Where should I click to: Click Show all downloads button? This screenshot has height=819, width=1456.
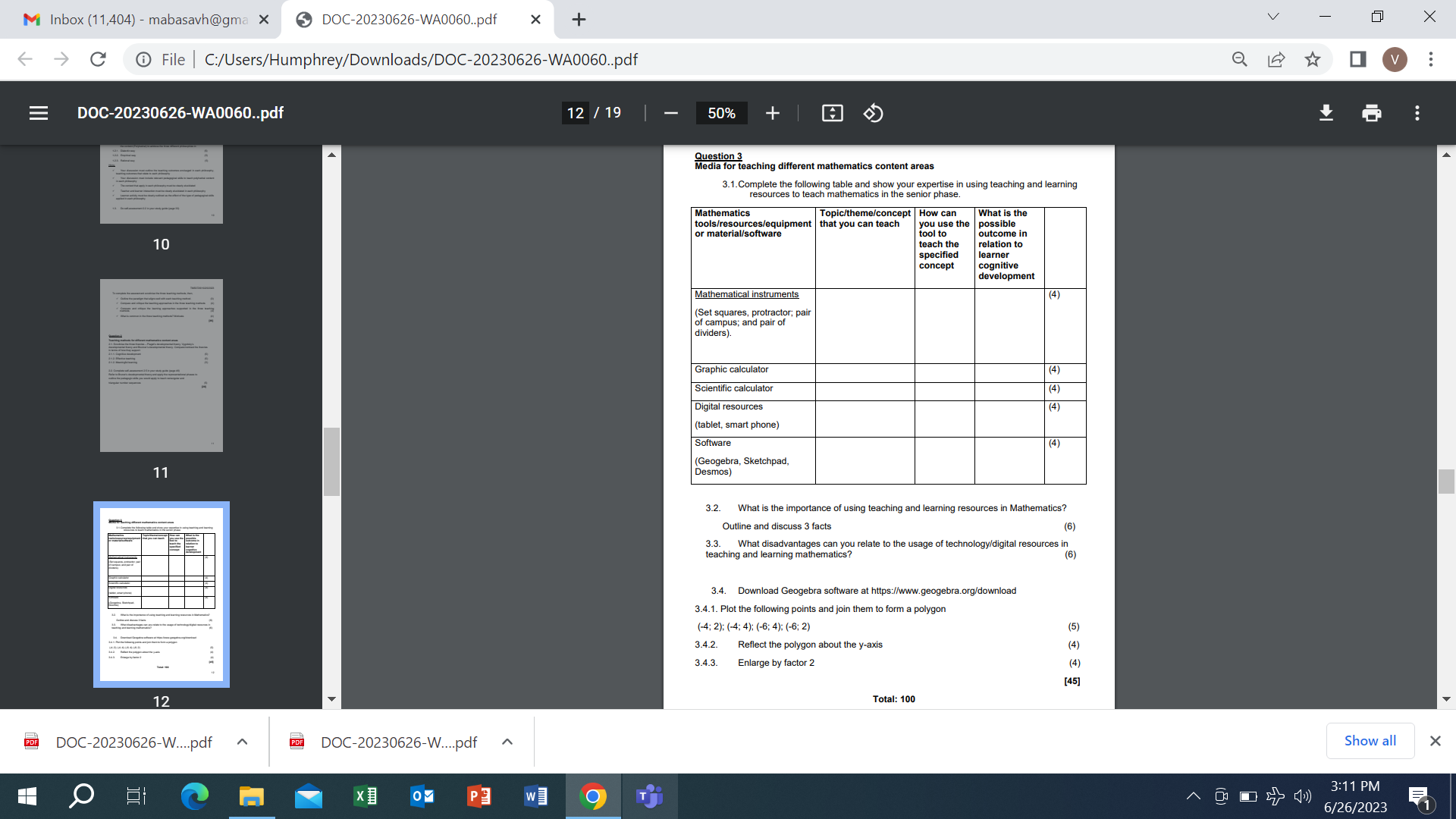pyautogui.click(x=1370, y=741)
